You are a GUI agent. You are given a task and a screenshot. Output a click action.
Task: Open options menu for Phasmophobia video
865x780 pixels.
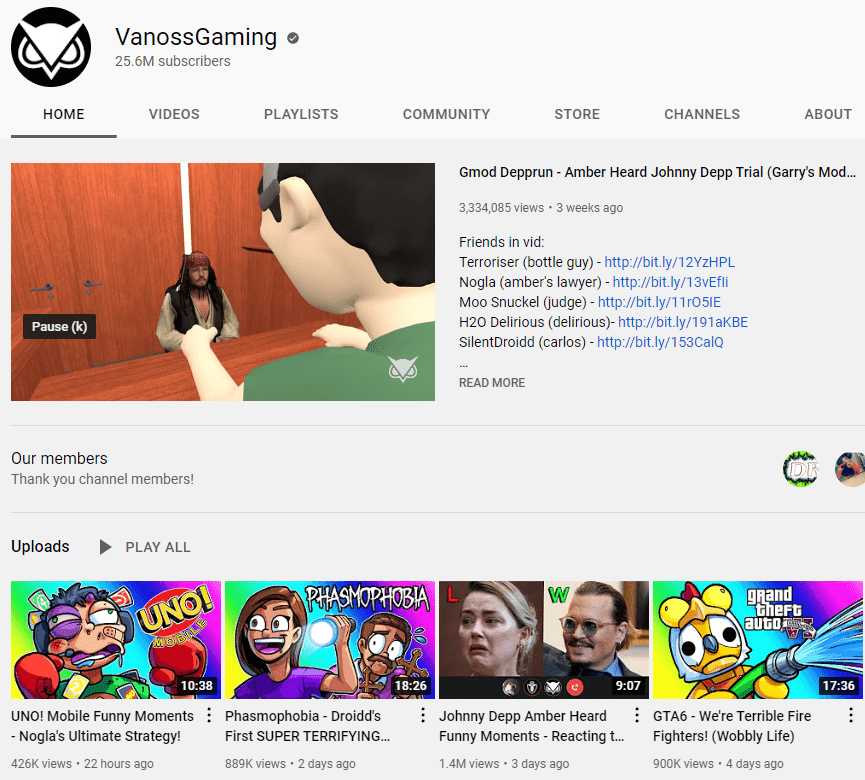(x=423, y=715)
